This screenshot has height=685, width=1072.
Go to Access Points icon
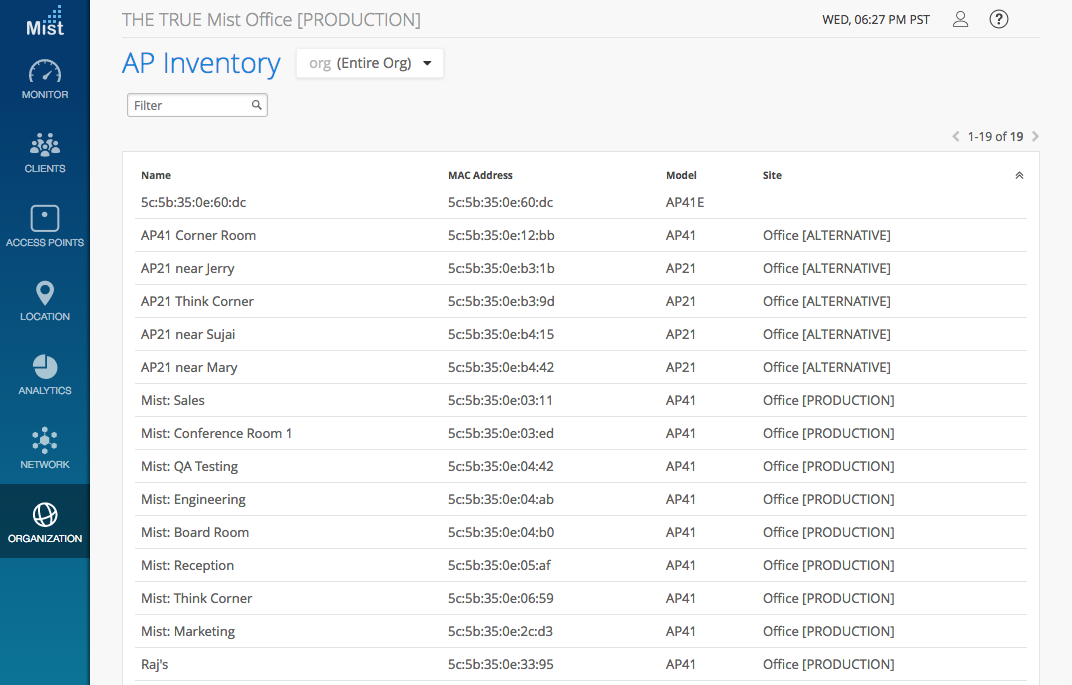[x=45, y=219]
